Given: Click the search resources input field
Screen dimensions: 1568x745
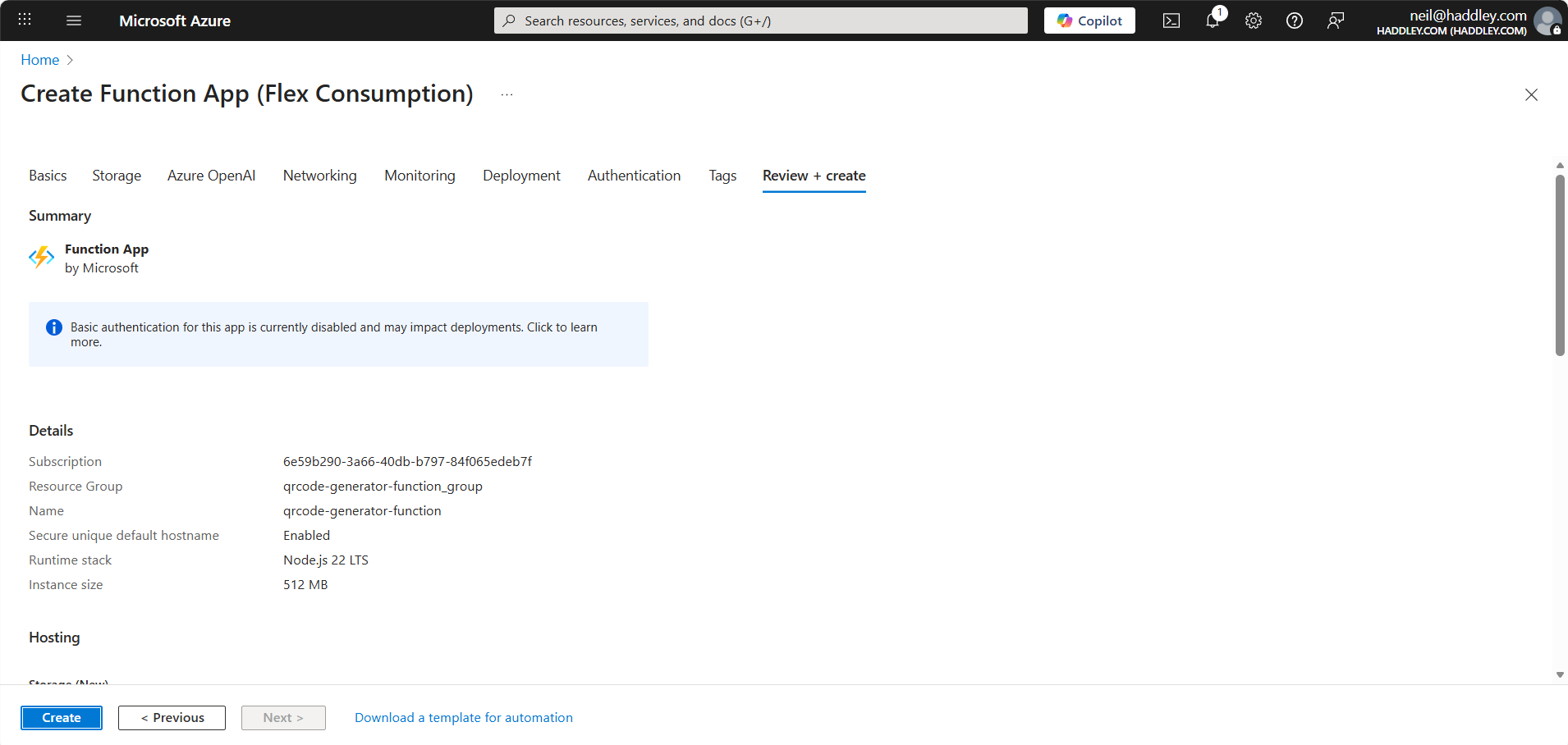Looking at the screenshot, I should pos(759,20).
